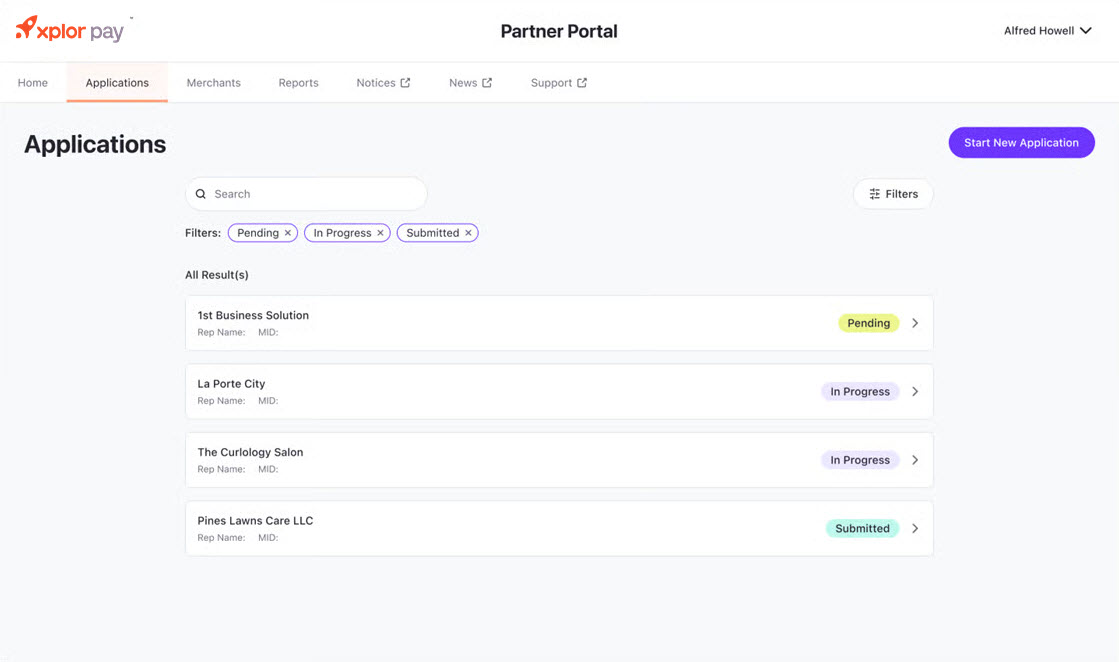Open the Alfred Howell user menu

click(1046, 31)
